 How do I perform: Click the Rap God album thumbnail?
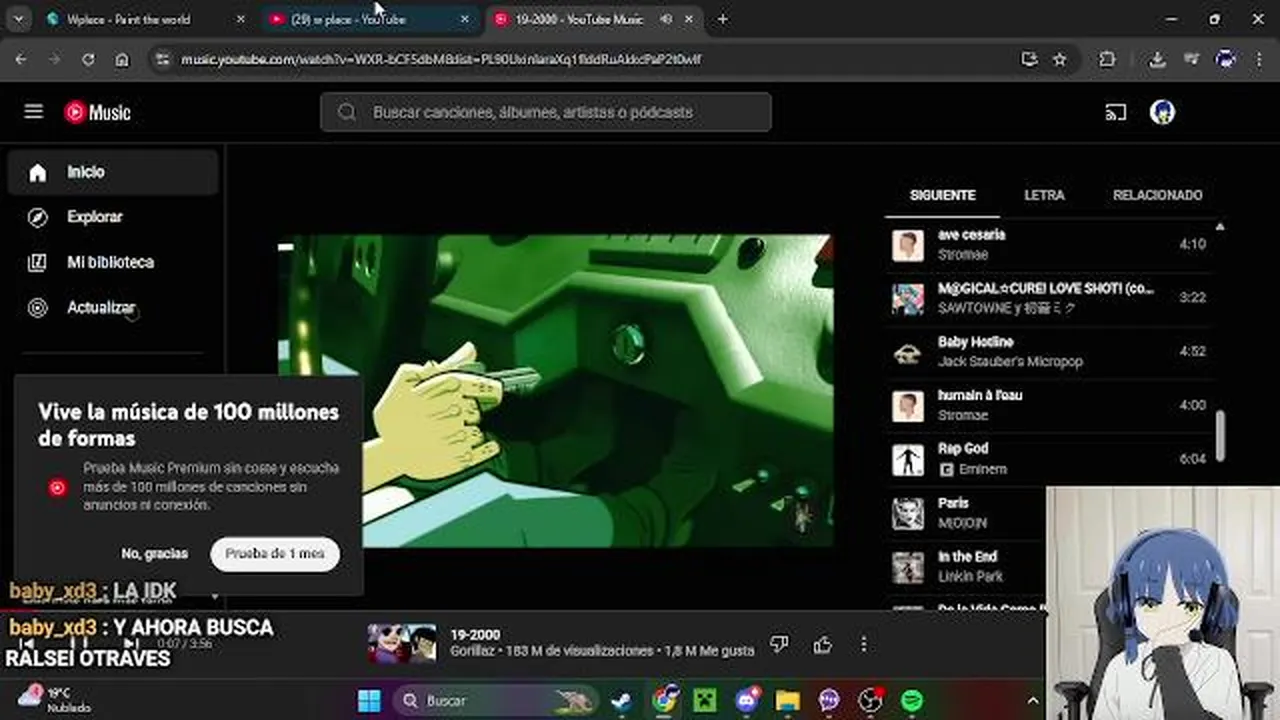click(908, 460)
